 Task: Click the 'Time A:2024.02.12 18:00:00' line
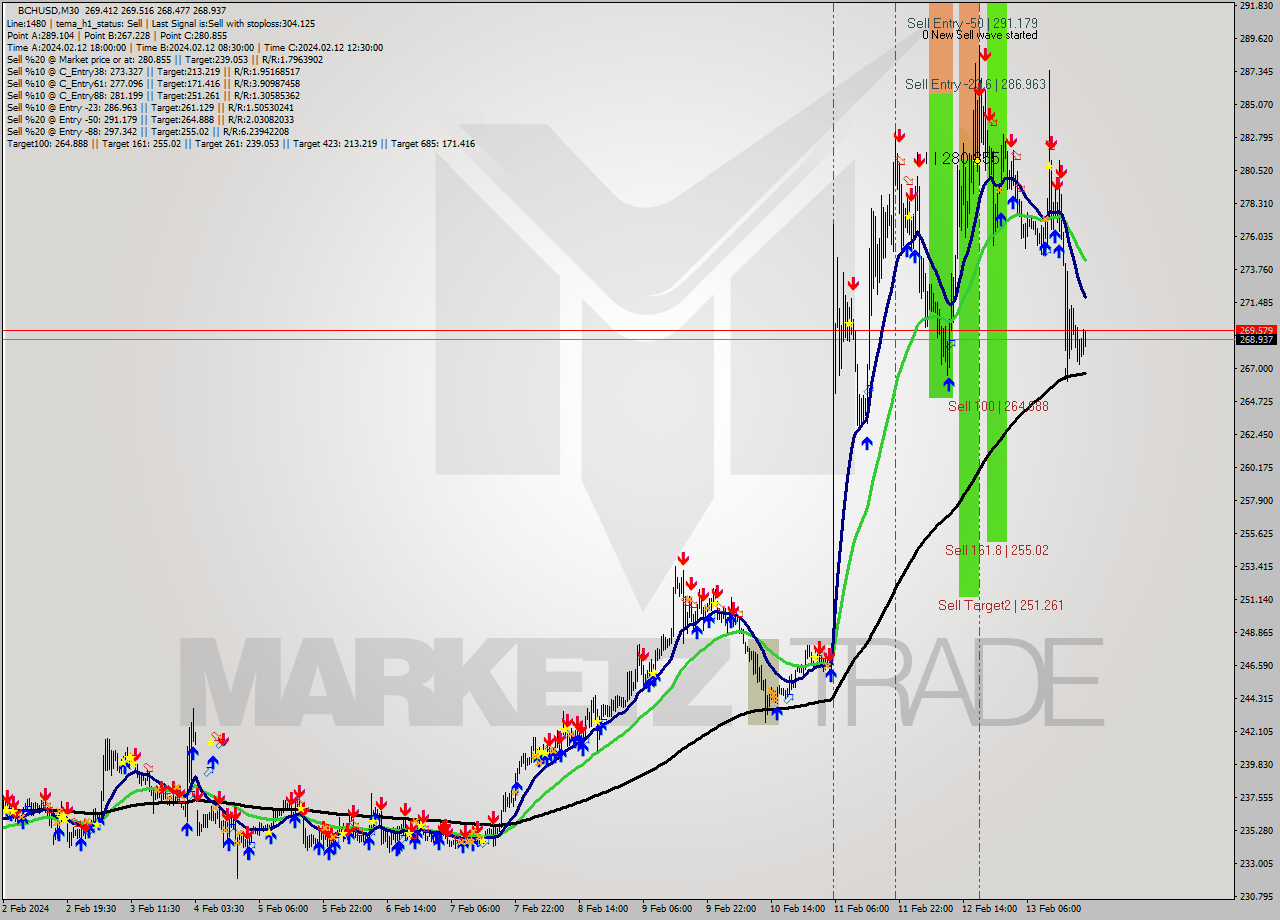pos(195,47)
